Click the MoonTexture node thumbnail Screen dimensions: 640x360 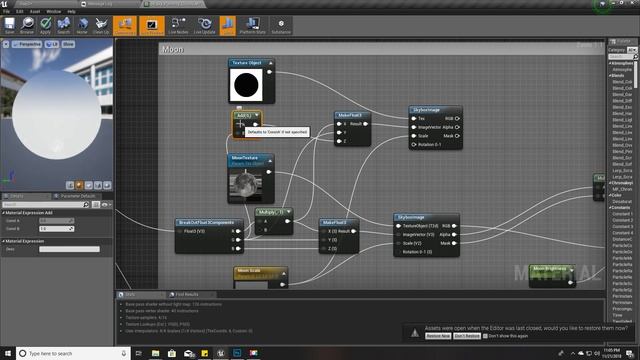[x=245, y=184]
